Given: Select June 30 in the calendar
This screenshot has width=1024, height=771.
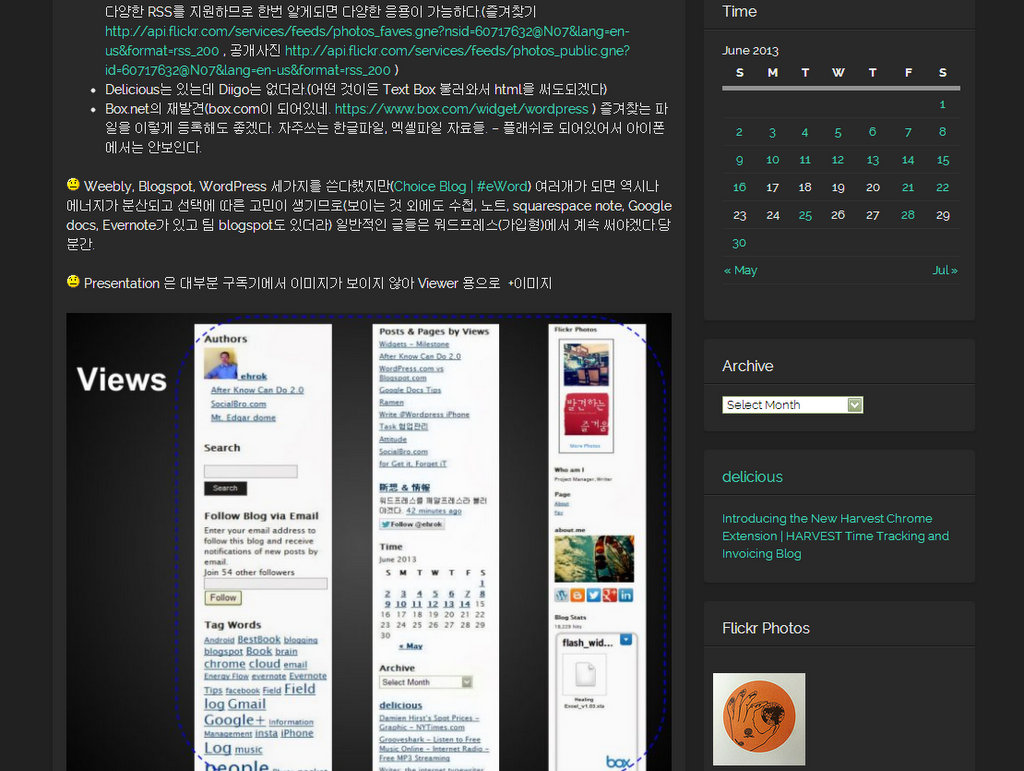Looking at the screenshot, I should tap(739, 243).
